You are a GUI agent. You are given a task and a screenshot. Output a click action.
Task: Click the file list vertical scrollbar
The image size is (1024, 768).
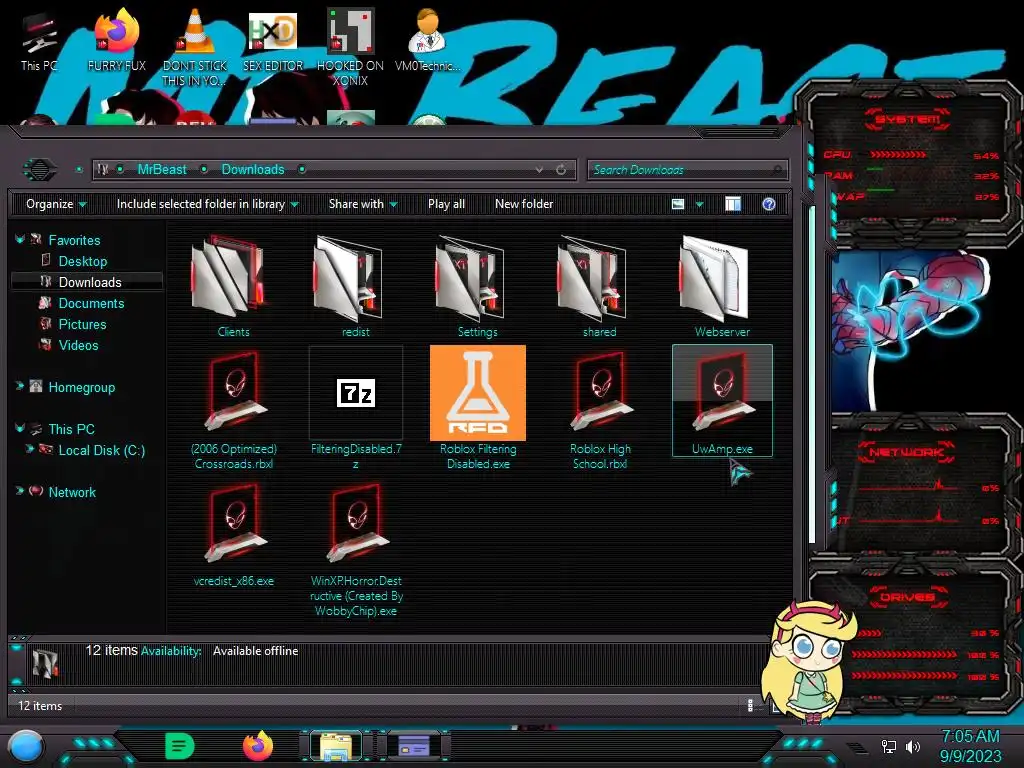tap(812, 376)
